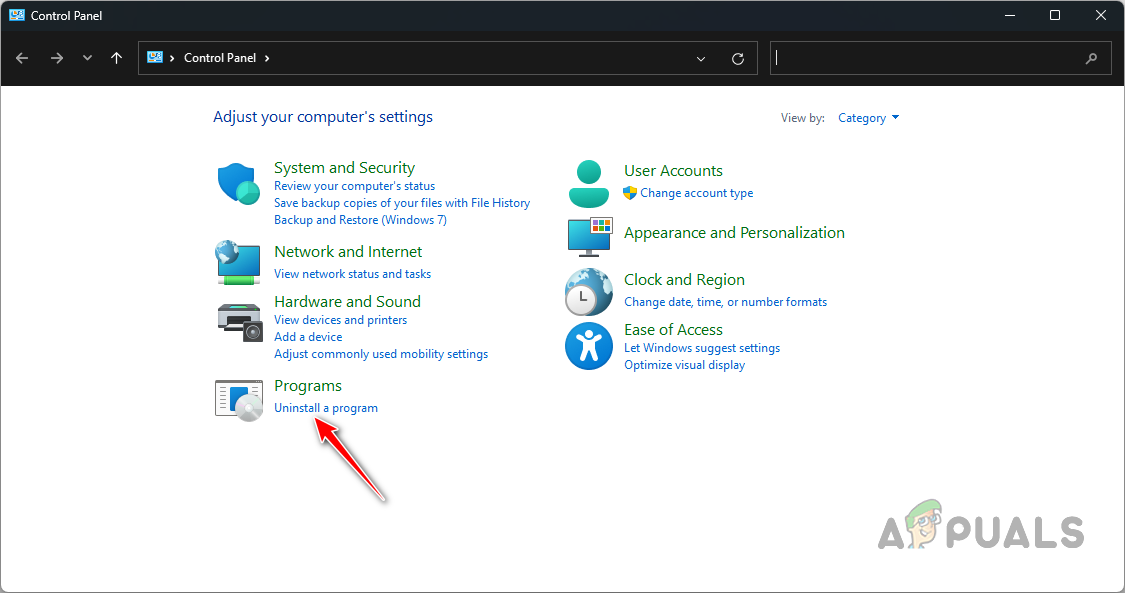The height and width of the screenshot is (593, 1125).
Task: Click the UAC shield beside Change account type
Action: pyautogui.click(x=629, y=193)
